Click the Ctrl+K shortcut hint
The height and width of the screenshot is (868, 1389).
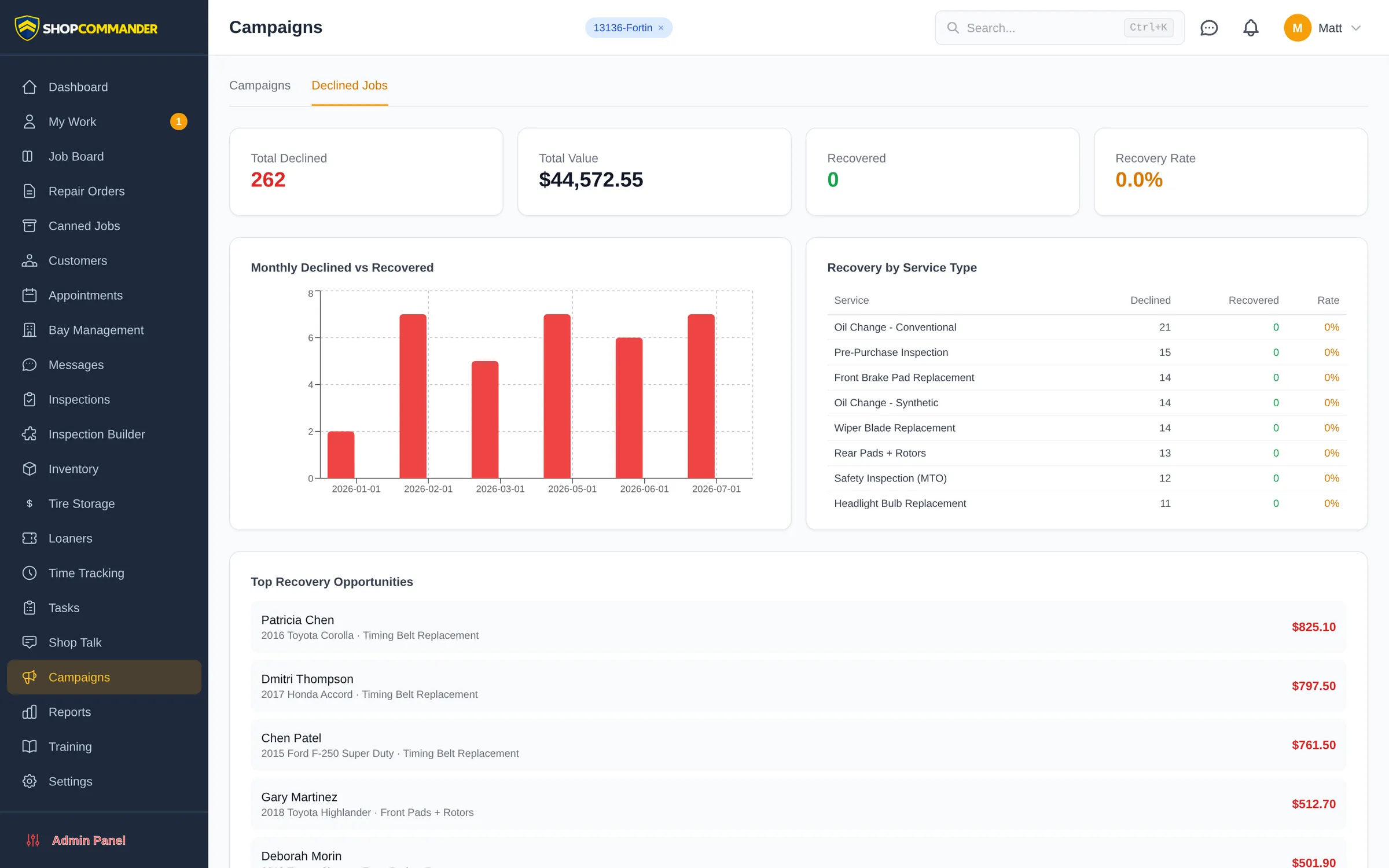coord(1148,27)
